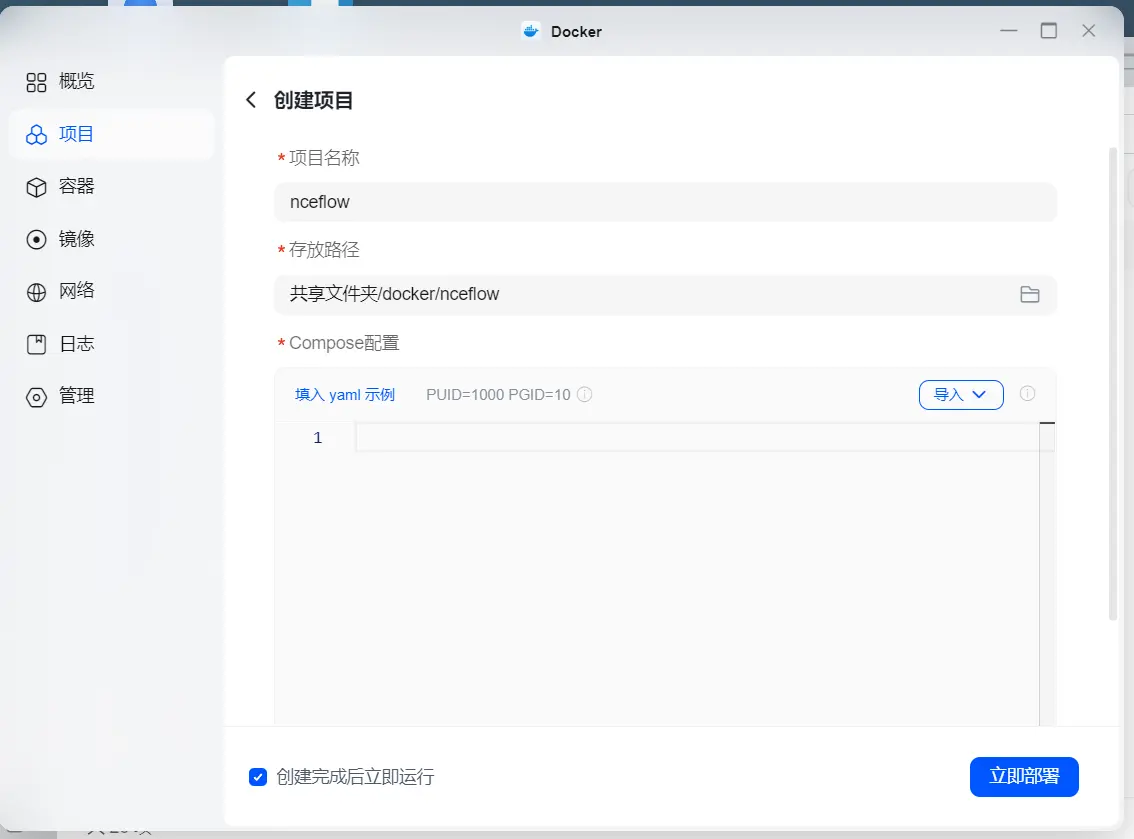
Task: Click the 填入 yaml 示例 link
Action: [345, 395]
